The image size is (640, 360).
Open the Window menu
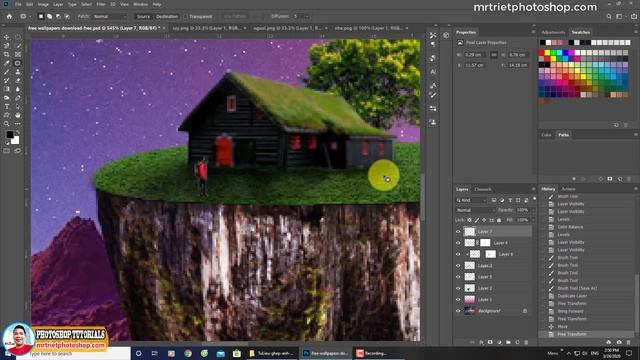point(140,4)
